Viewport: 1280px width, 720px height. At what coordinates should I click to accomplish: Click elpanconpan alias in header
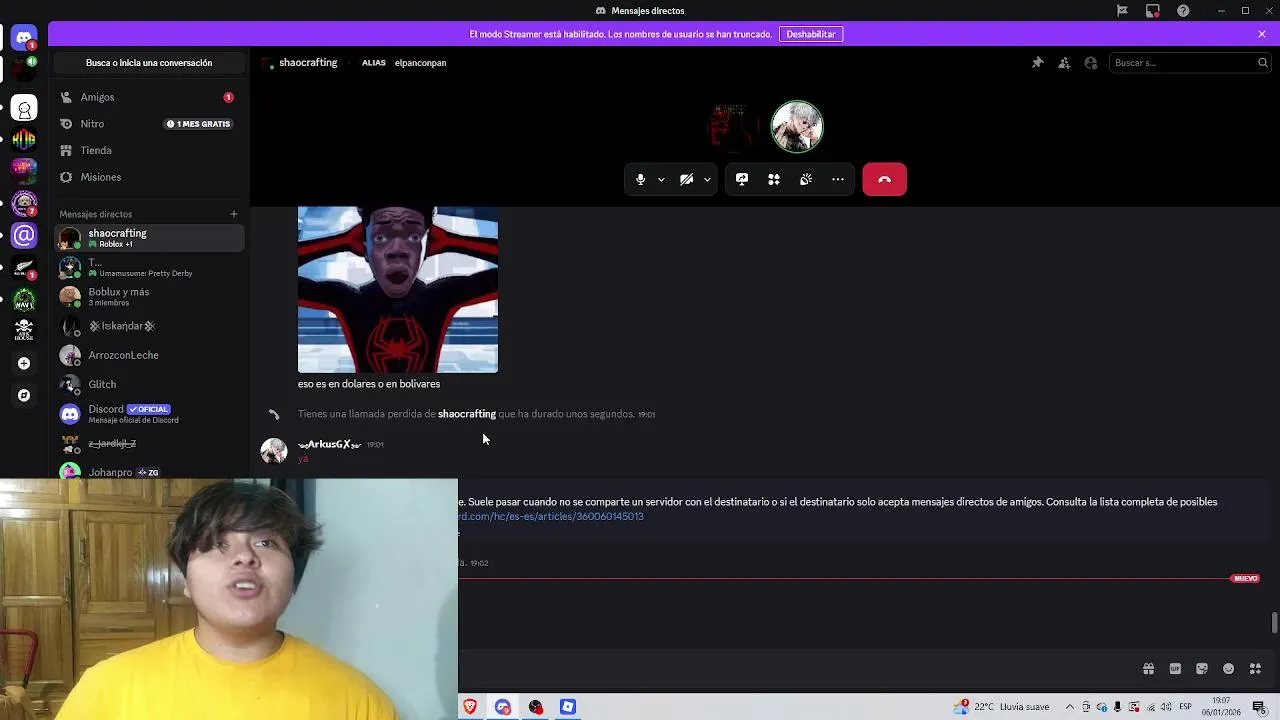coord(420,63)
